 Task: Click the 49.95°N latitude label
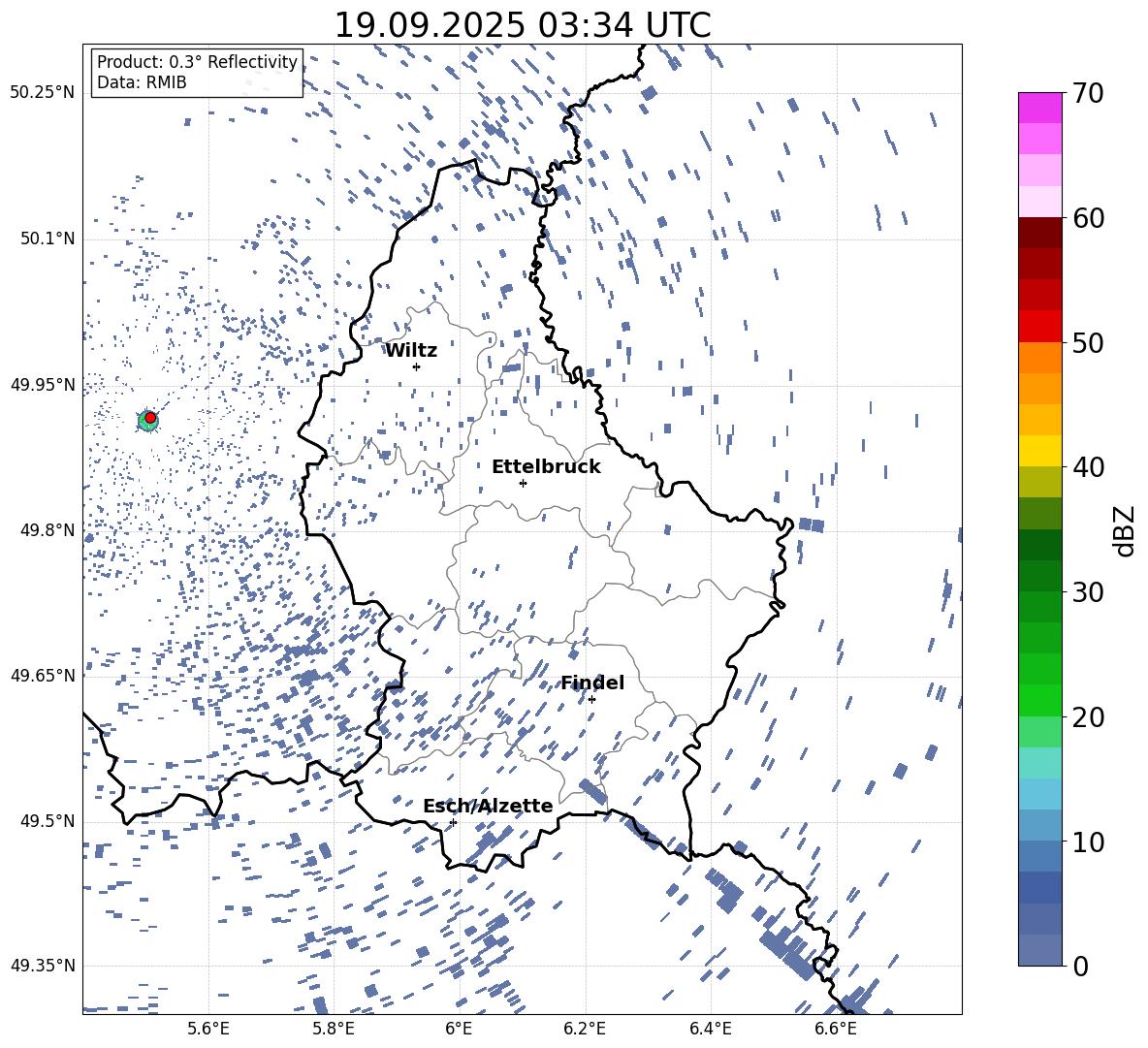click(x=43, y=385)
